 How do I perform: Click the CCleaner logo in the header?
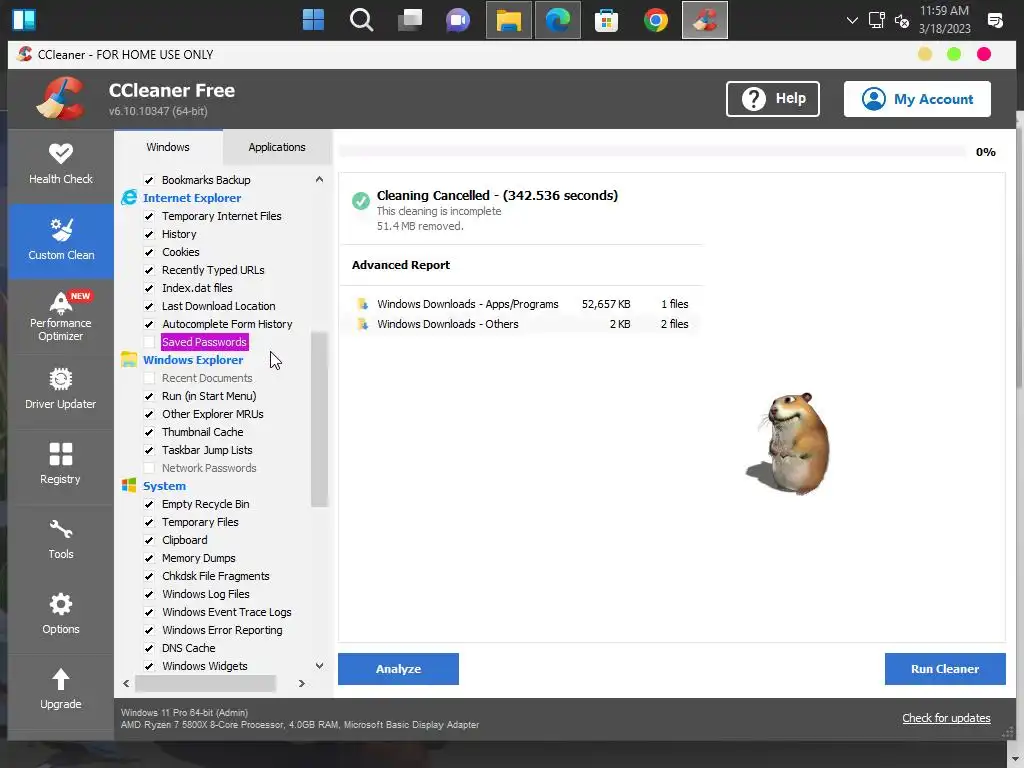point(61,99)
